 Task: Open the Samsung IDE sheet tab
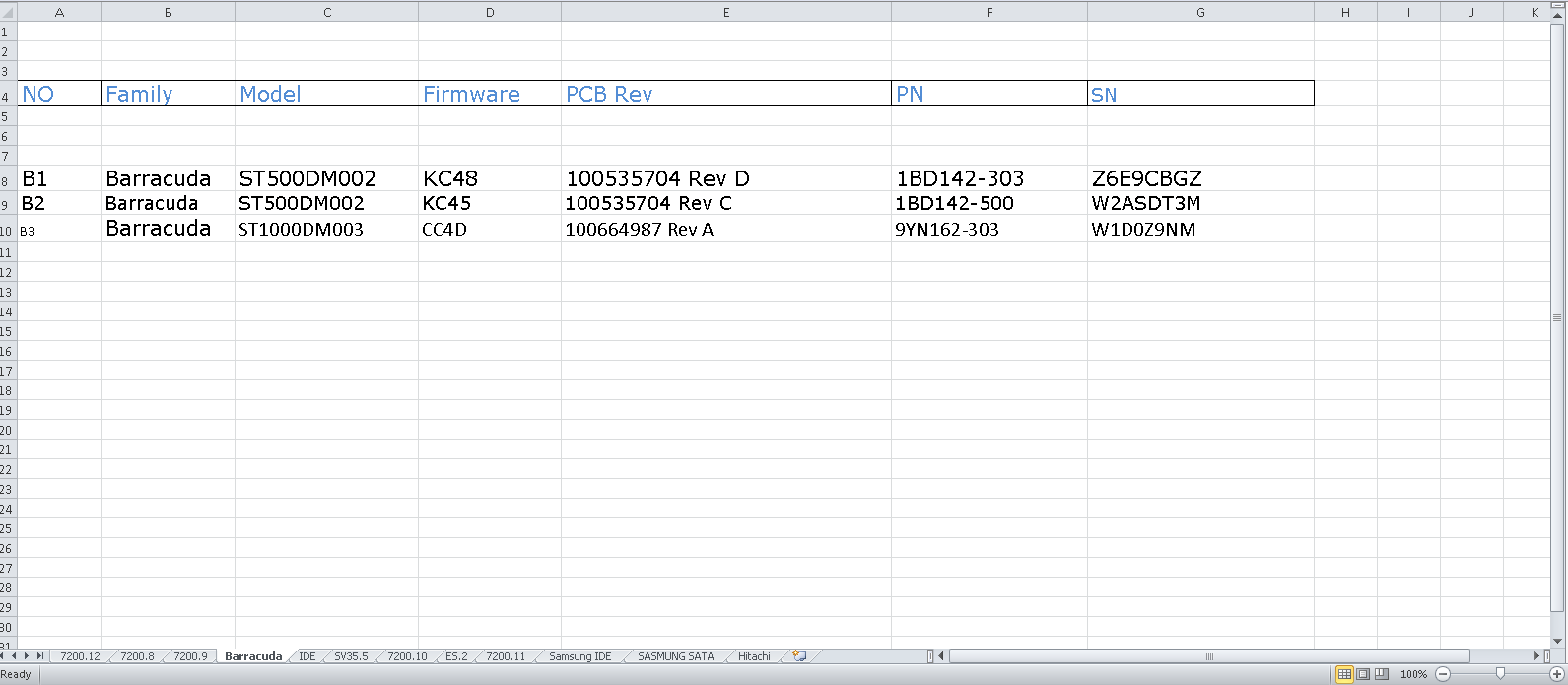tap(580, 656)
